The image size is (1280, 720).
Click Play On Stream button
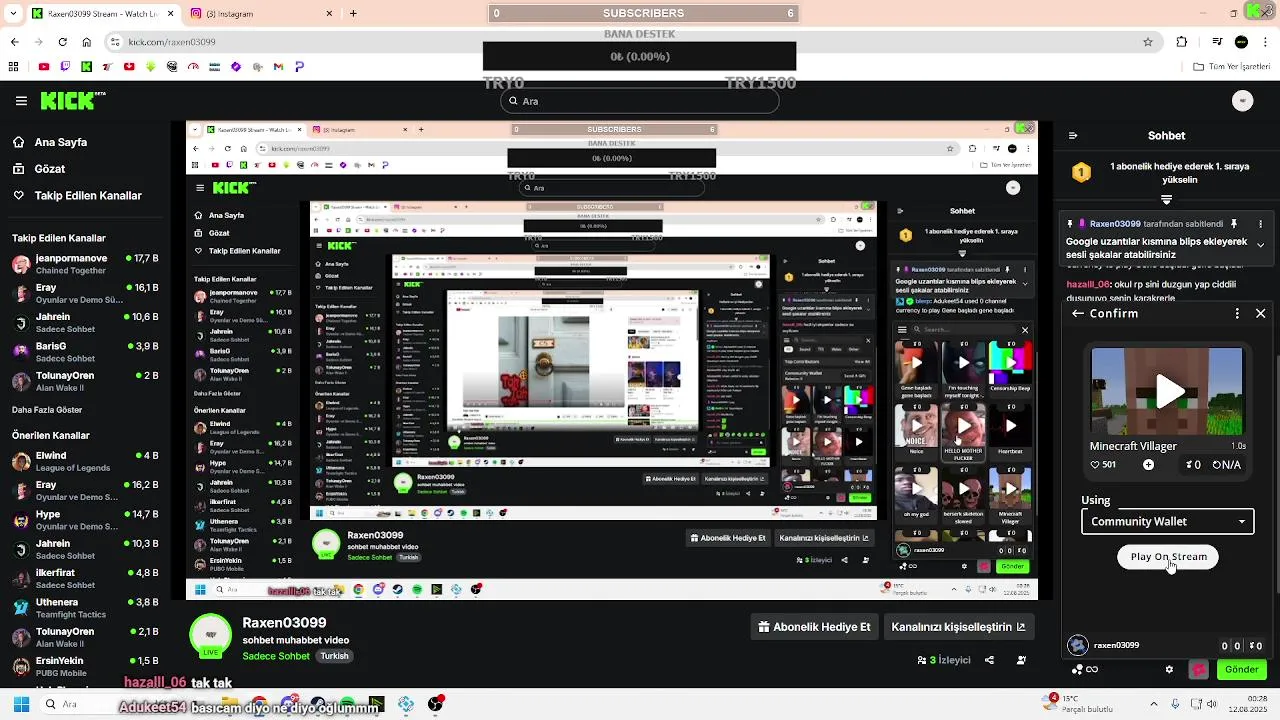click(x=1168, y=557)
